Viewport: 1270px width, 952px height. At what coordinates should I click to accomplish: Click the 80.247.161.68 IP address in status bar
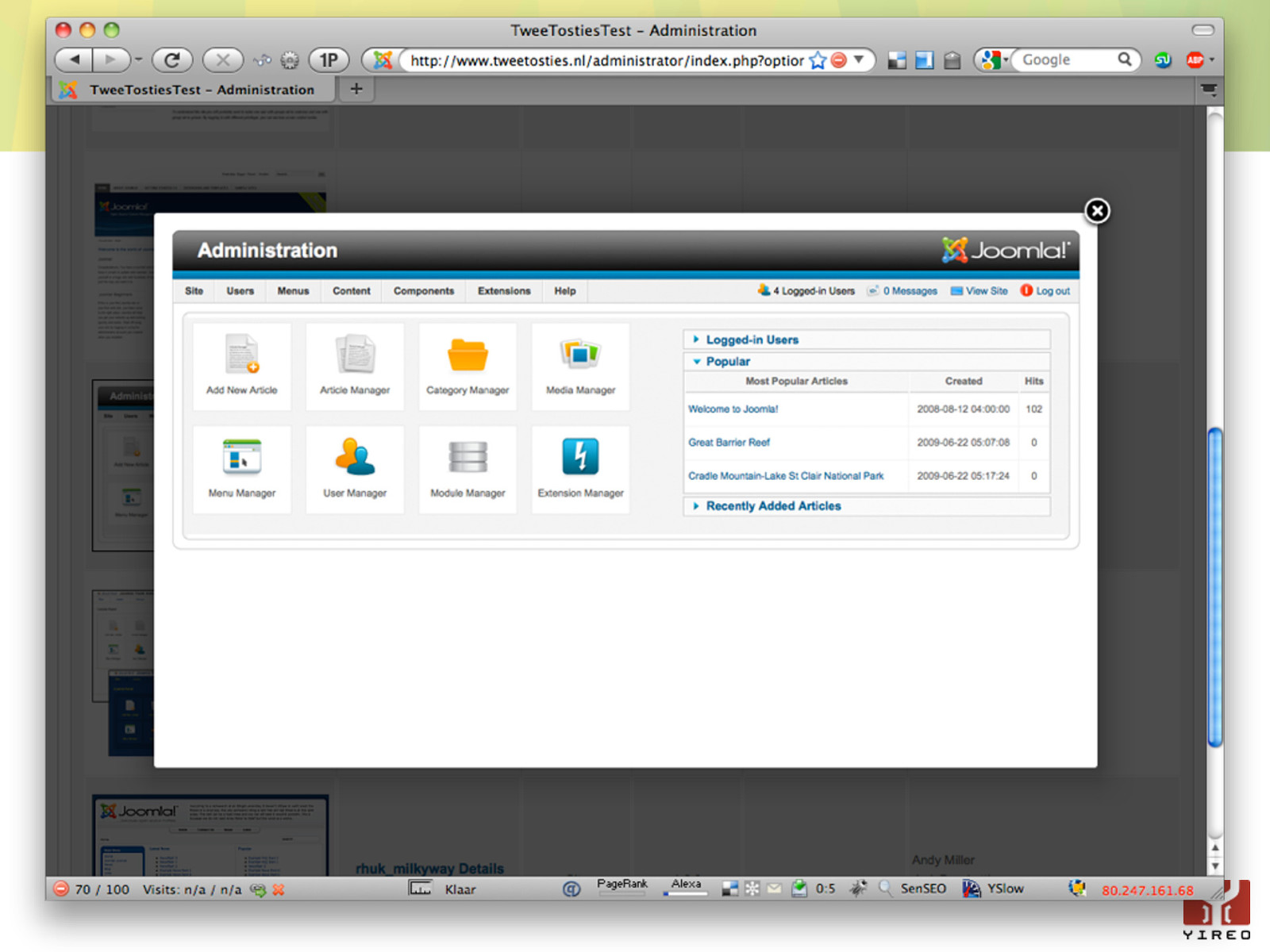pyautogui.click(x=1147, y=890)
